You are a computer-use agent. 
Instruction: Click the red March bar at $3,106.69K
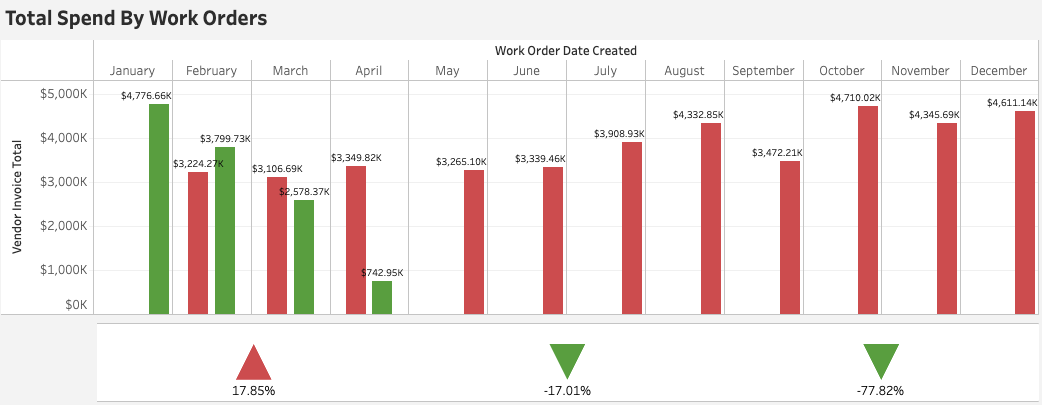click(277, 245)
